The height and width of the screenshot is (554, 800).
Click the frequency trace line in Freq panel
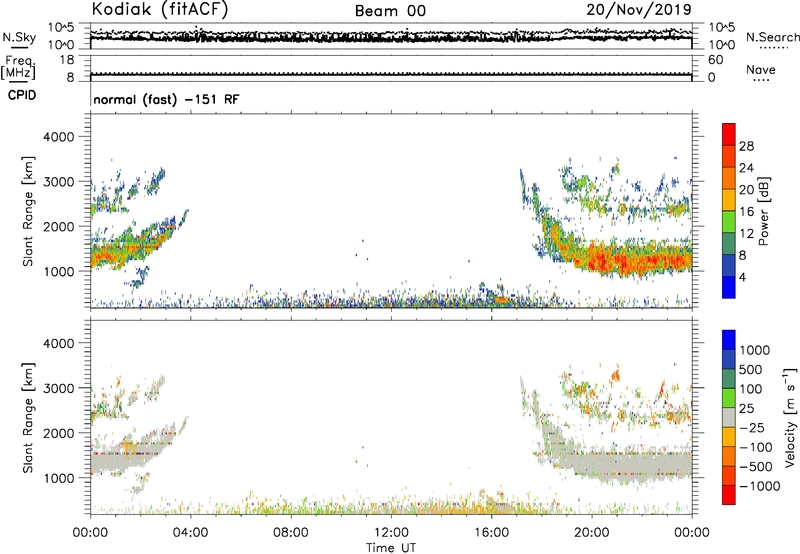click(x=391, y=74)
